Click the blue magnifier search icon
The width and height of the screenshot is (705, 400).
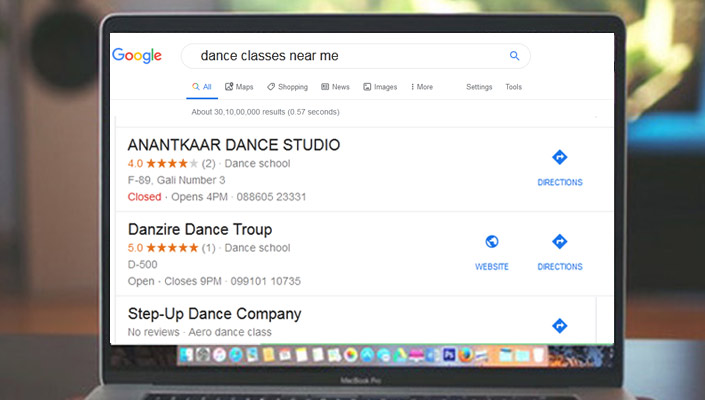(514, 56)
